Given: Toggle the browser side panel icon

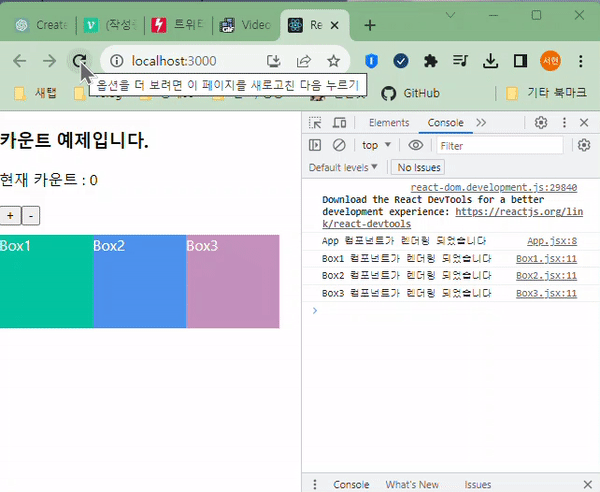Looking at the screenshot, I should click(520, 61).
